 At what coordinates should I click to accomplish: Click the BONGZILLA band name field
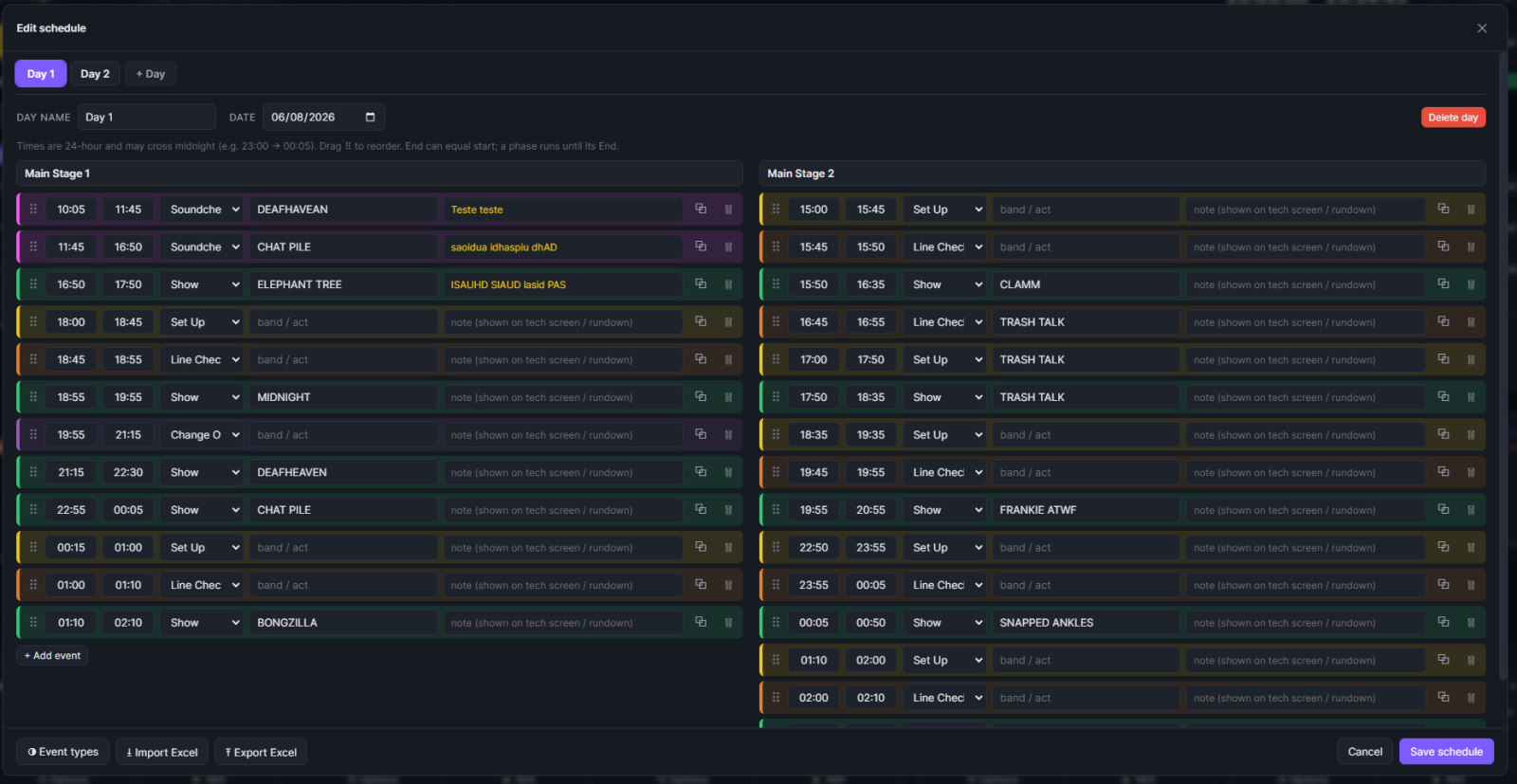(x=343, y=623)
